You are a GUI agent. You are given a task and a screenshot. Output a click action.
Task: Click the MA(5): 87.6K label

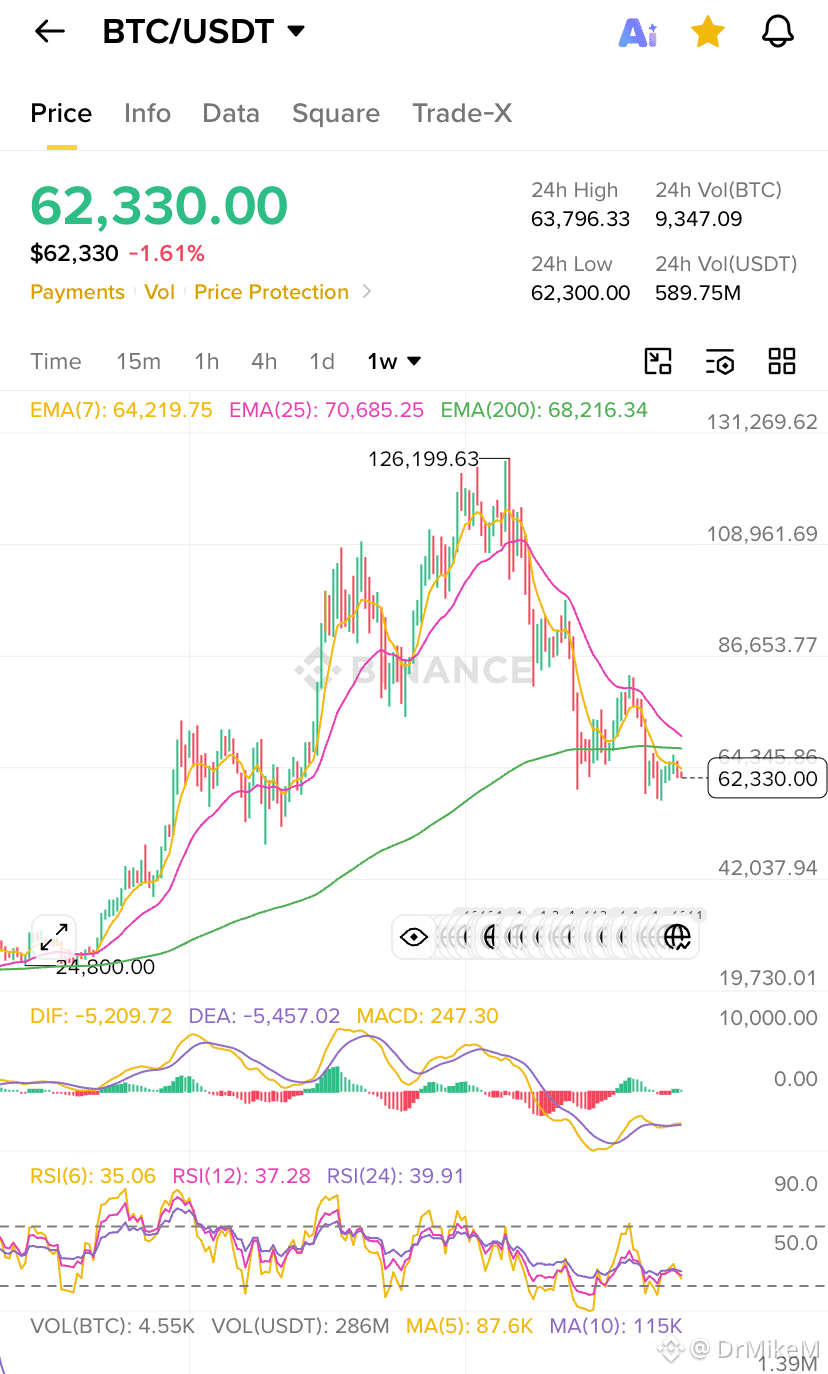(x=469, y=1326)
